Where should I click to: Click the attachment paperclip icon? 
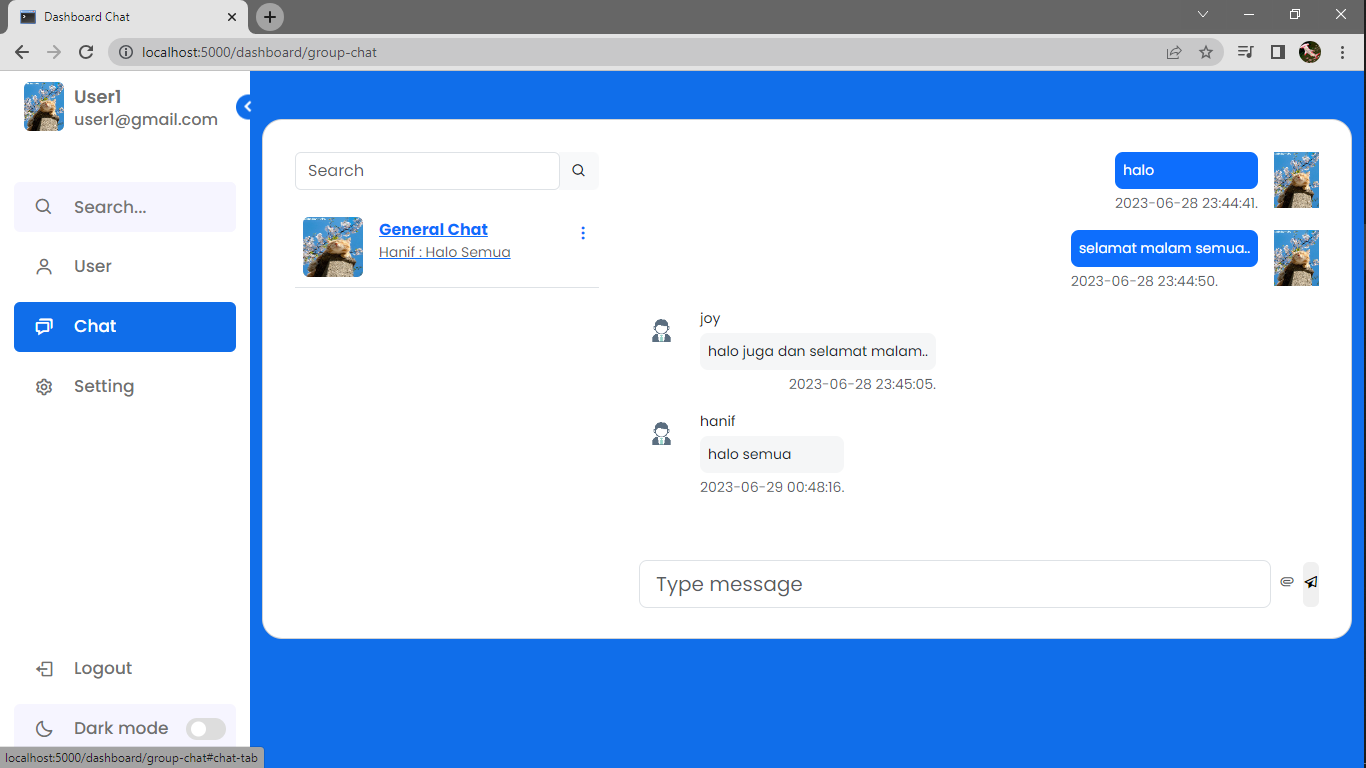coord(1287,582)
